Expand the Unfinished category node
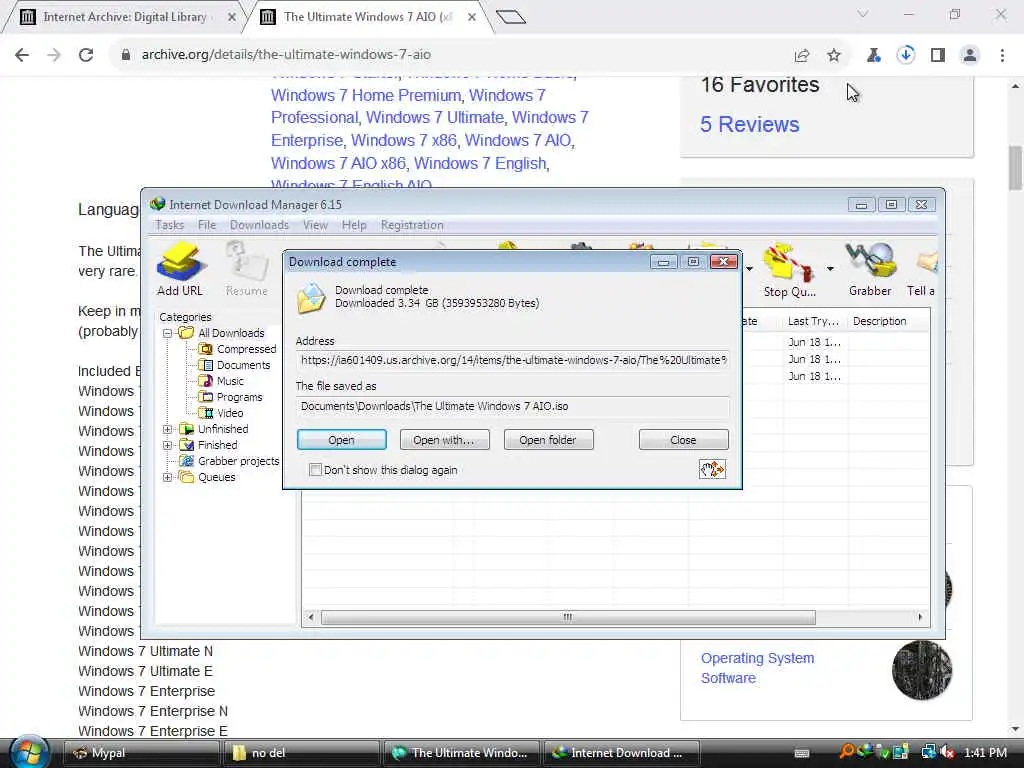The height and width of the screenshot is (768, 1024). pyautogui.click(x=167, y=429)
